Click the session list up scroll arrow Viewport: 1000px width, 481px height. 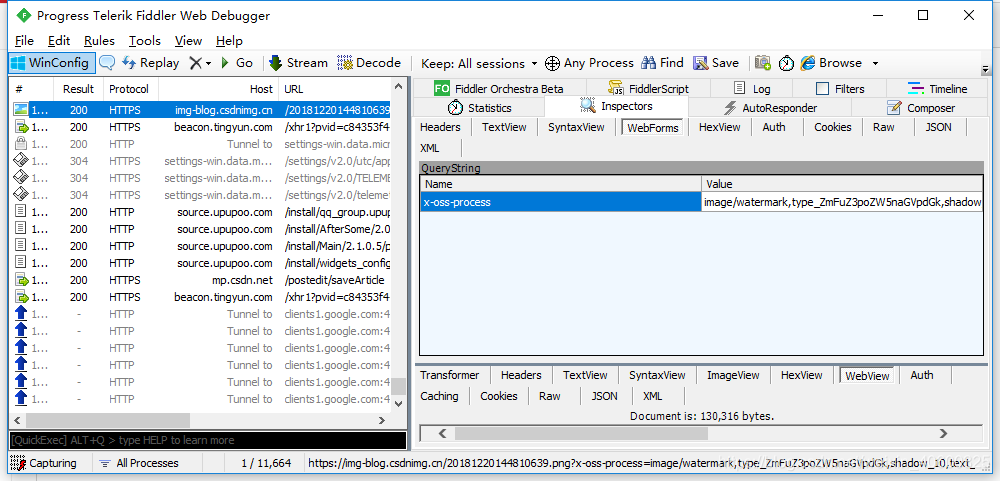[399, 85]
